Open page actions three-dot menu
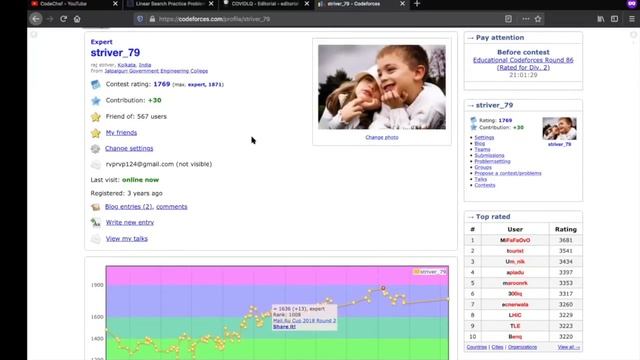The height and width of the screenshot is (360, 640). (526, 19)
